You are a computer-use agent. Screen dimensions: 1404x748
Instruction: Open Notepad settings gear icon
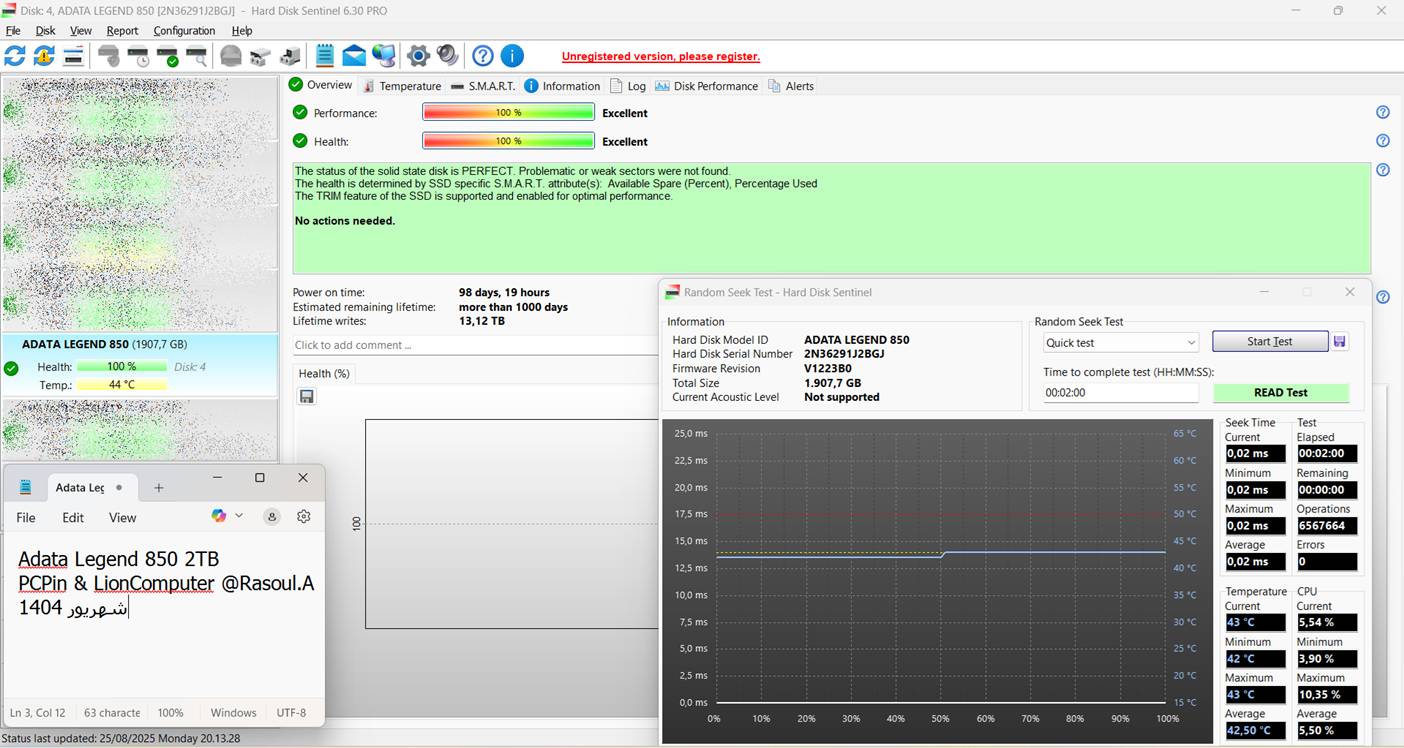(x=304, y=516)
